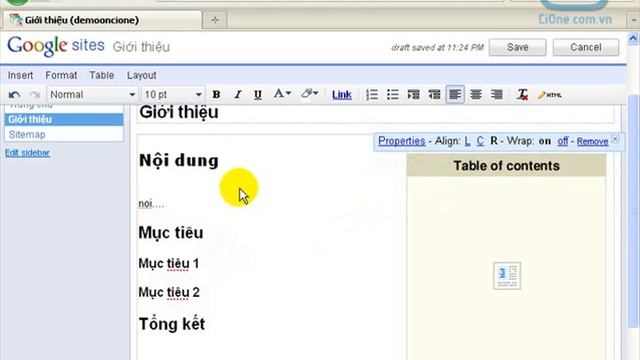Switch to the Giới thiệu (demooncione) tab
This screenshot has height=360, width=640.
tap(101, 20)
